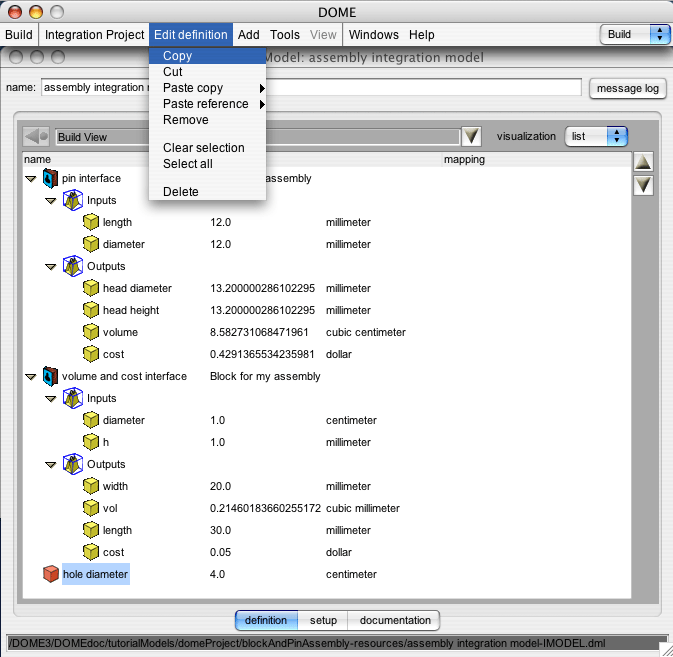This screenshot has height=657, width=673.
Task: Click the yellow cube icon next to head height
Action: pyautogui.click(x=91, y=310)
